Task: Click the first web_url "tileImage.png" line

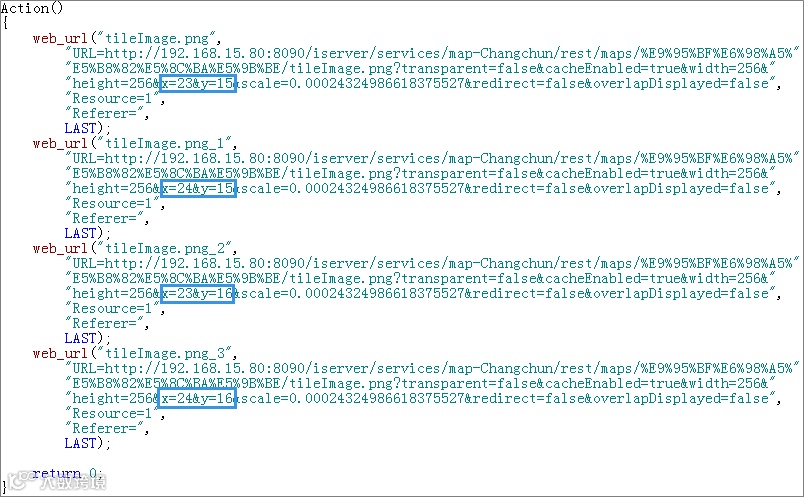Action: pos(127,38)
